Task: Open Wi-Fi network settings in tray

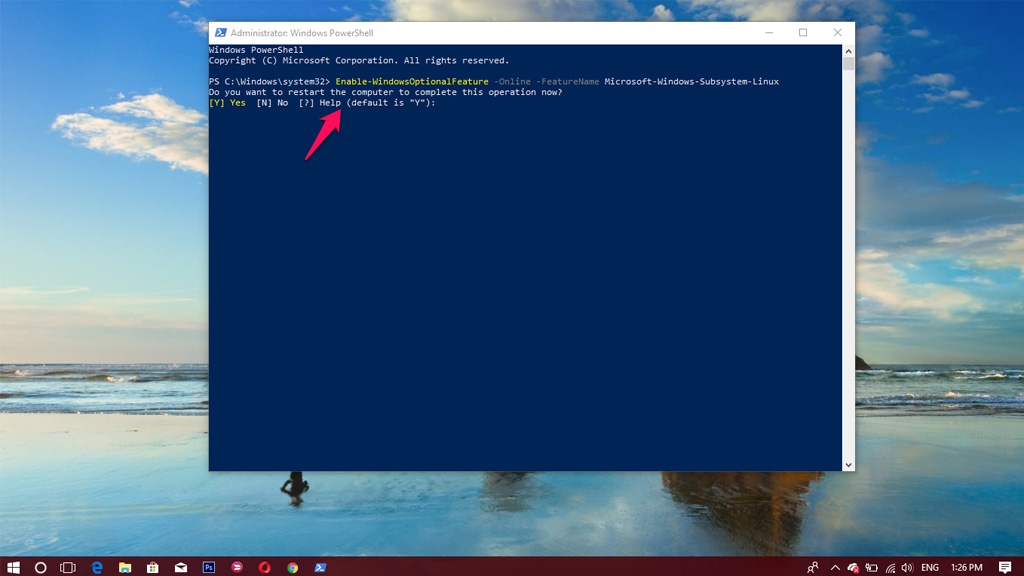Action: click(890, 568)
